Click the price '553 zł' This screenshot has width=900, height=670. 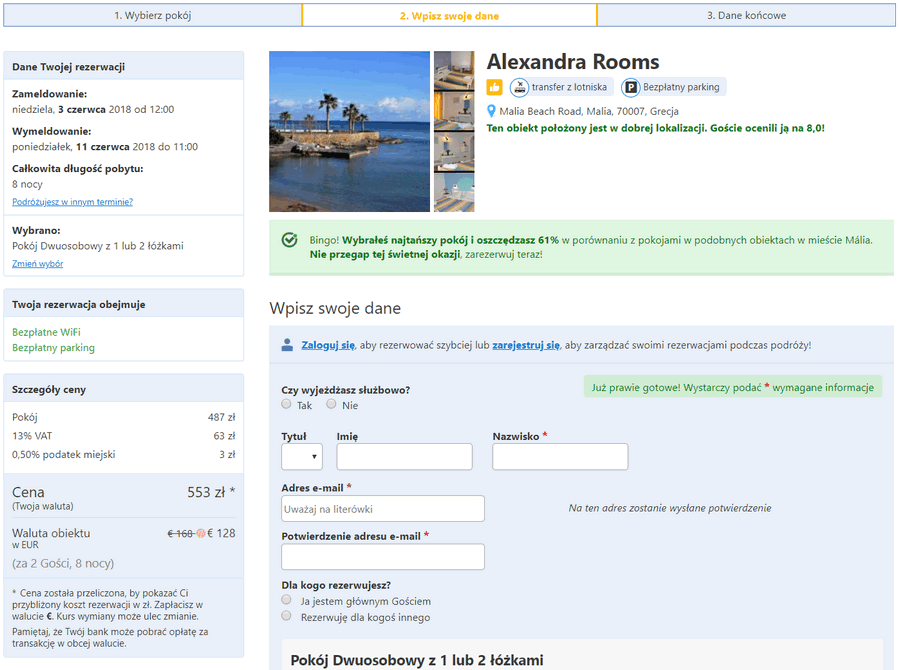pos(206,492)
